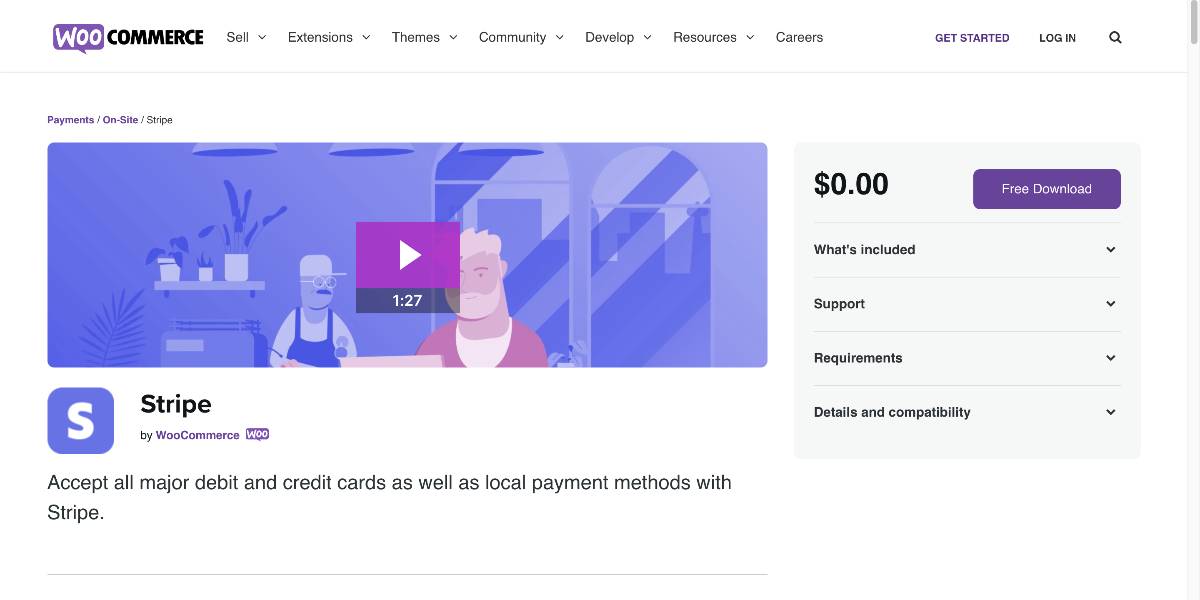
Task: Open the search magnifier icon
Action: coord(1115,38)
